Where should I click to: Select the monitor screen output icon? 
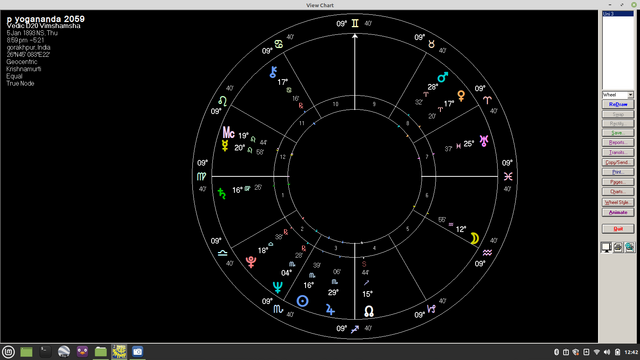[x=606, y=247]
